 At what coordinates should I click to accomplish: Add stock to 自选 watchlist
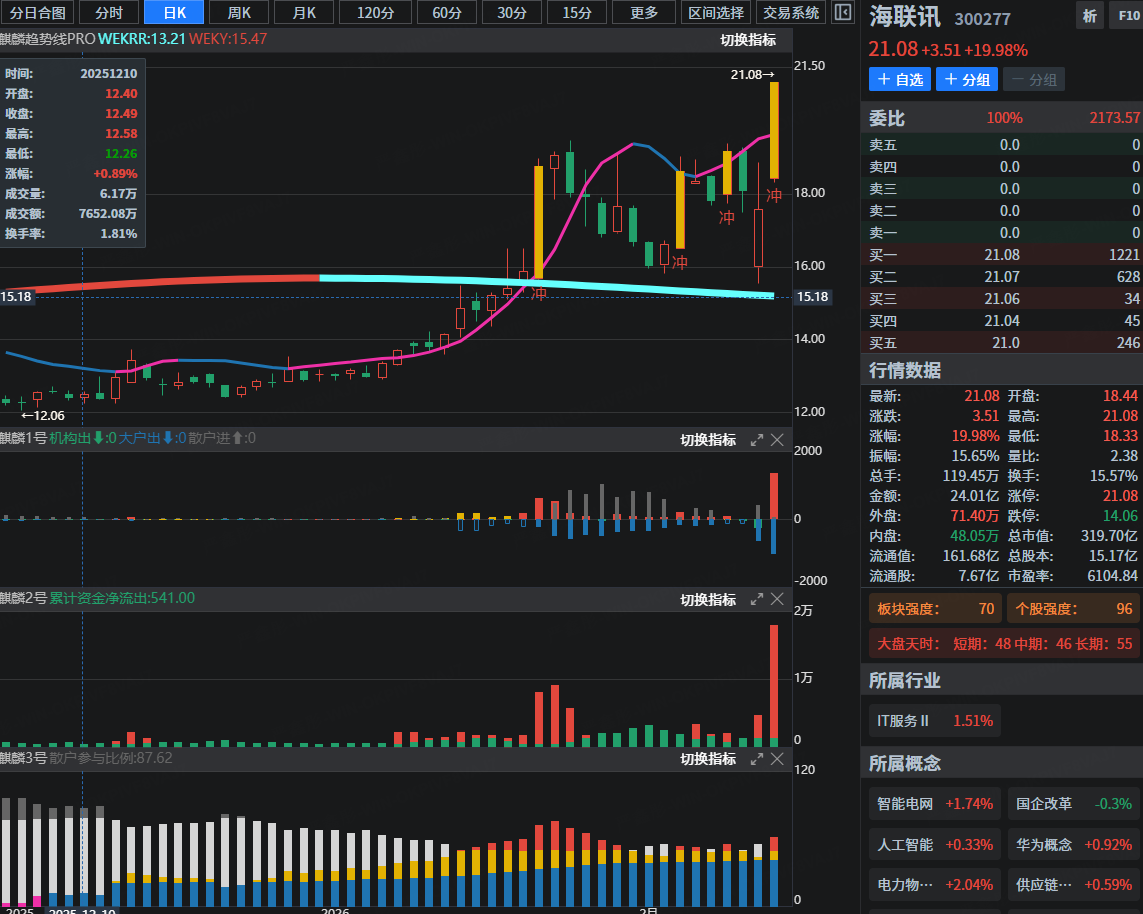pos(900,80)
